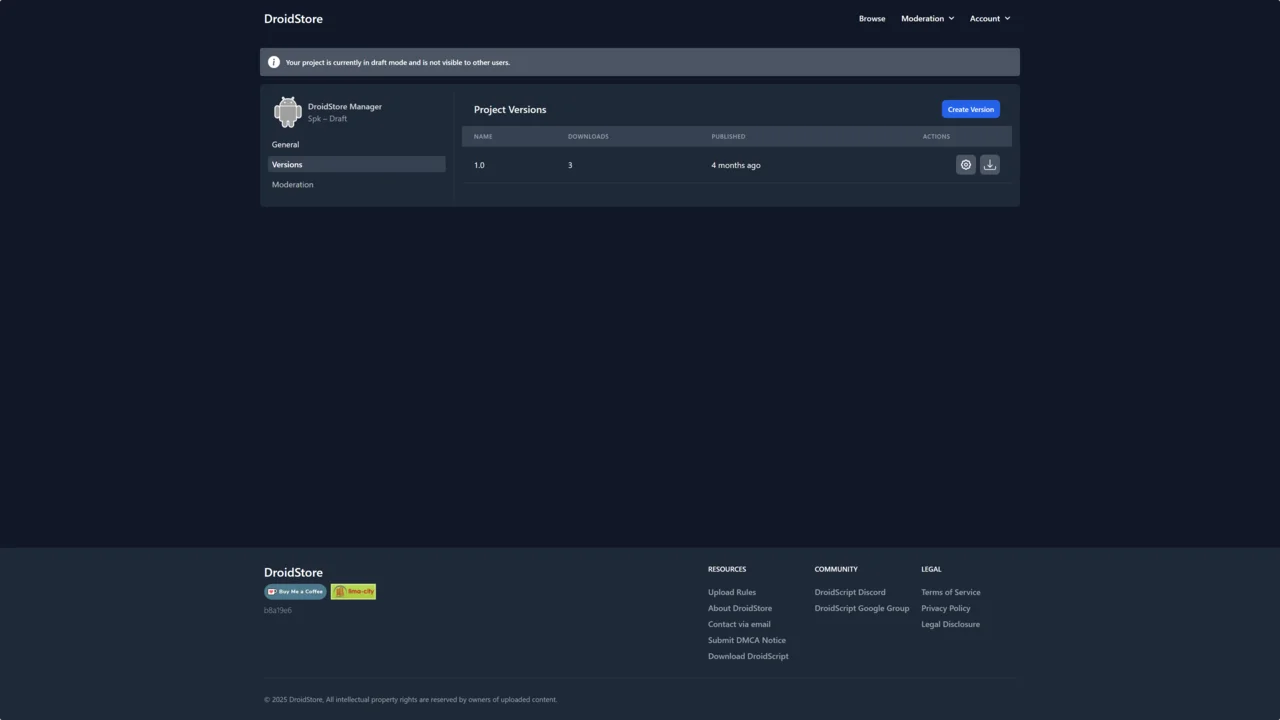
Task: Click the draft mode notice text
Action: (398, 62)
